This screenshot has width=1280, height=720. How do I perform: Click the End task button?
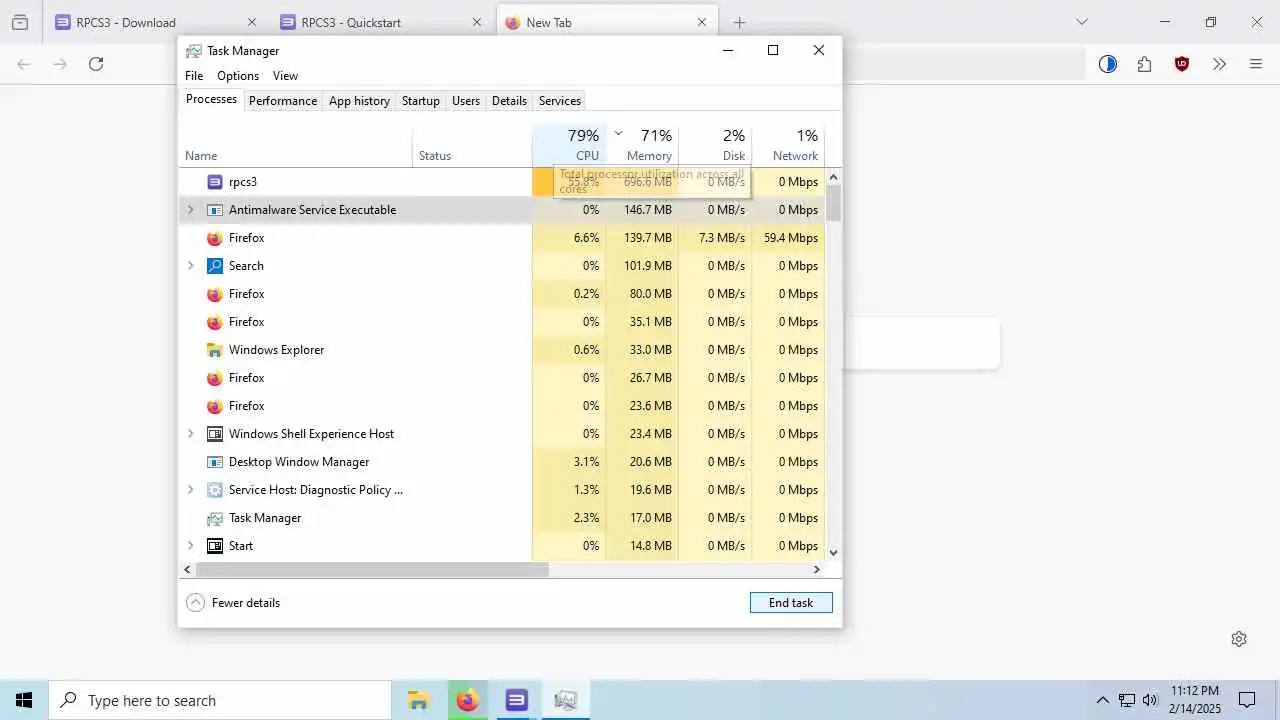[x=791, y=603]
